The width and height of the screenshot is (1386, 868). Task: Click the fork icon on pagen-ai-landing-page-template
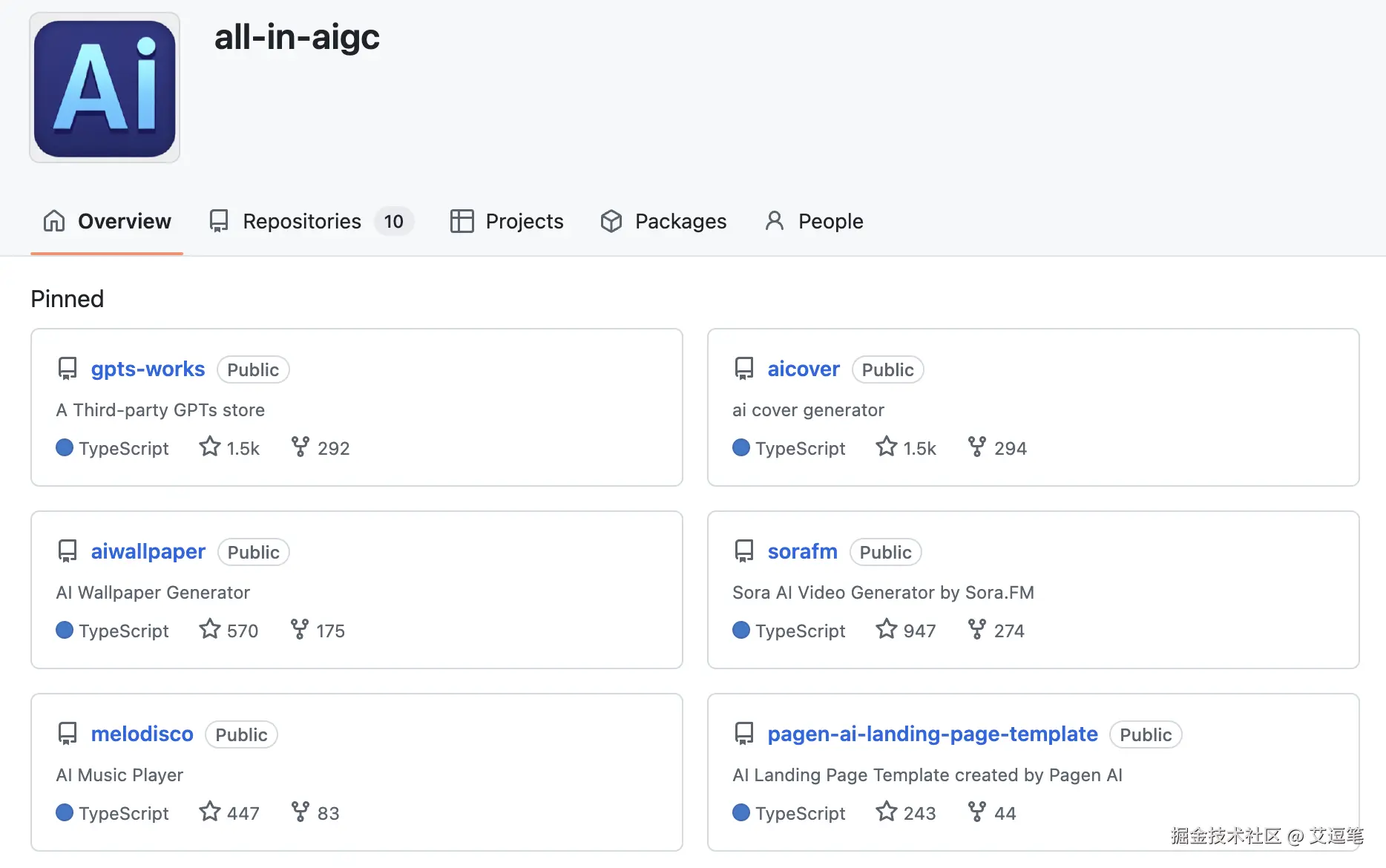pyautogui.click(x=977, y=812)
